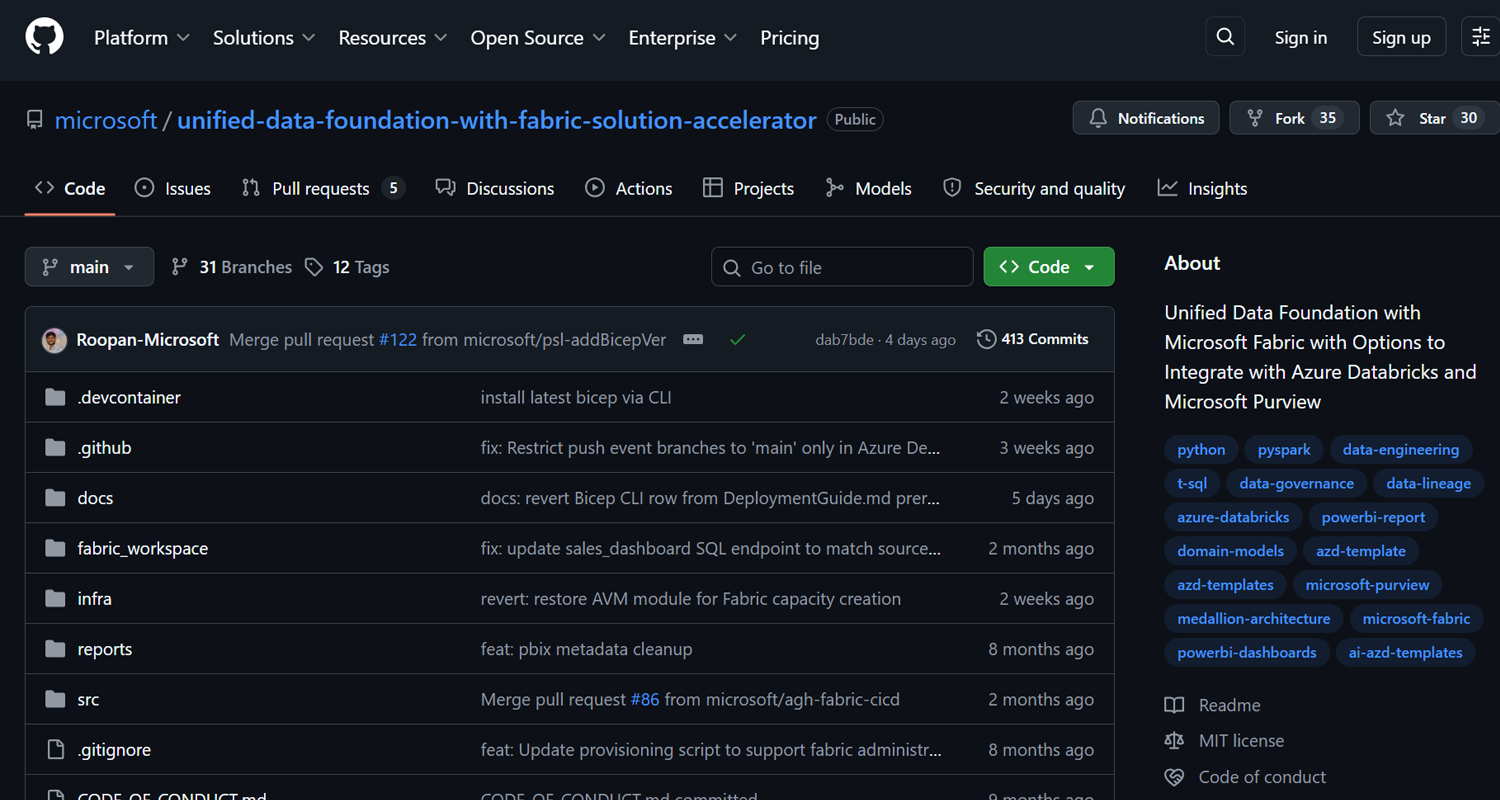
Task: Click the Notifications button
Action: 1146,118
